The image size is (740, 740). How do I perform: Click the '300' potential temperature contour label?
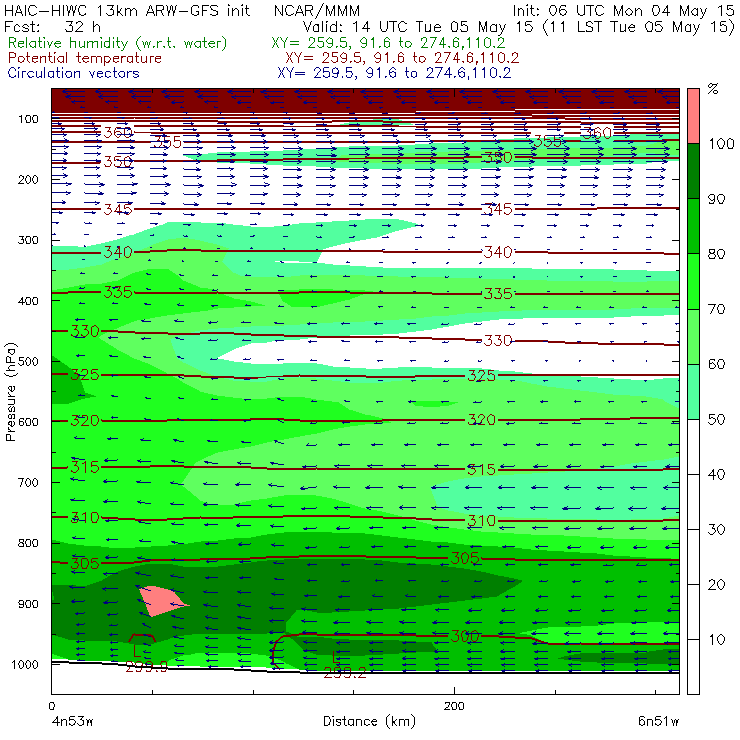click(x=464, y=636)
